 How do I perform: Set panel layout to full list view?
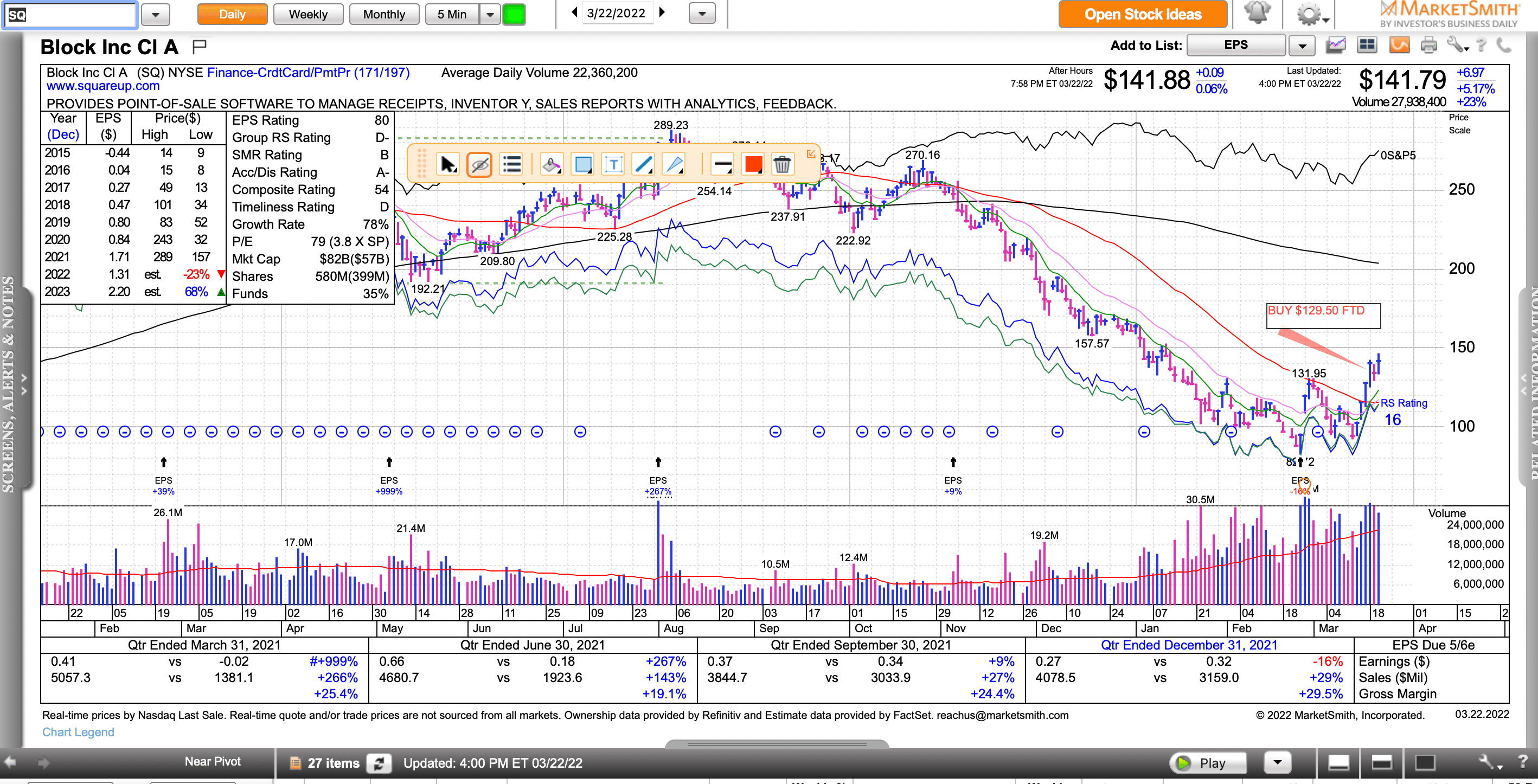click(x=1425, y=762)
